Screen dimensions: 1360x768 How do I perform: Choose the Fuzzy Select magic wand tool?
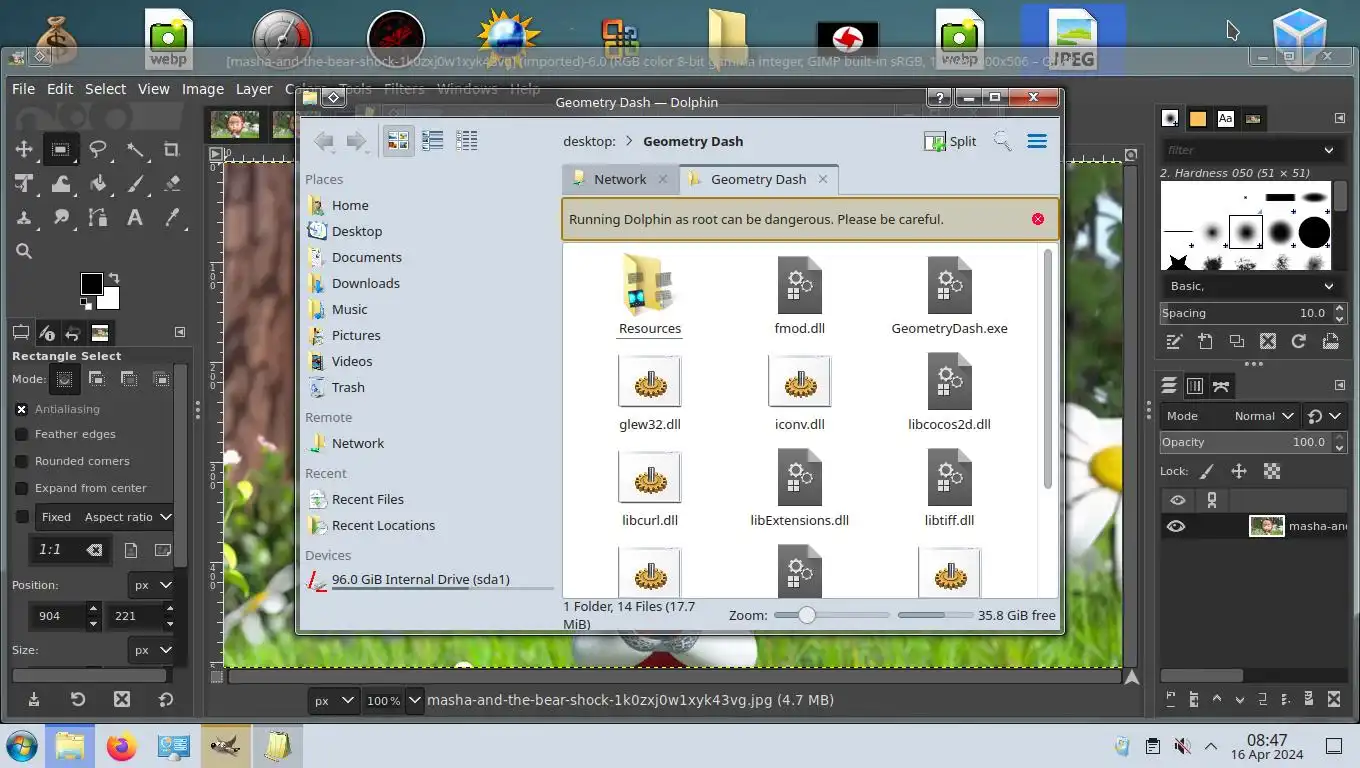(135, 150)
